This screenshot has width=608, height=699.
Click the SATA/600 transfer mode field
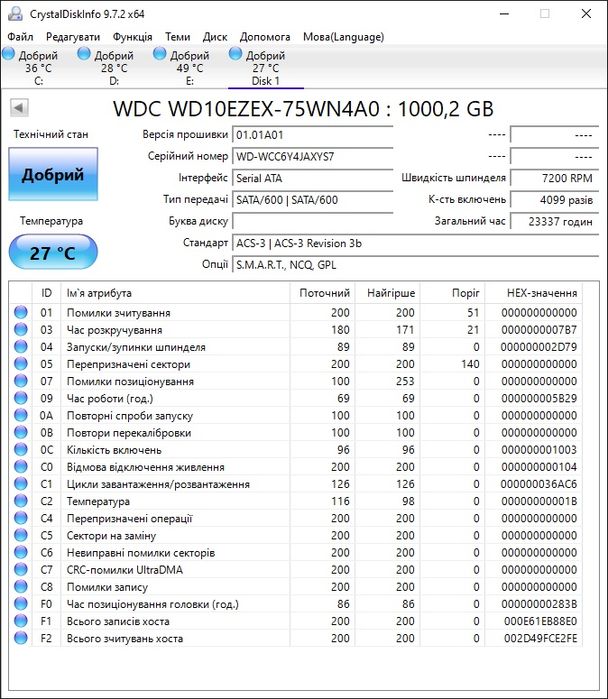pyautogui.click(x=312, y=200)
